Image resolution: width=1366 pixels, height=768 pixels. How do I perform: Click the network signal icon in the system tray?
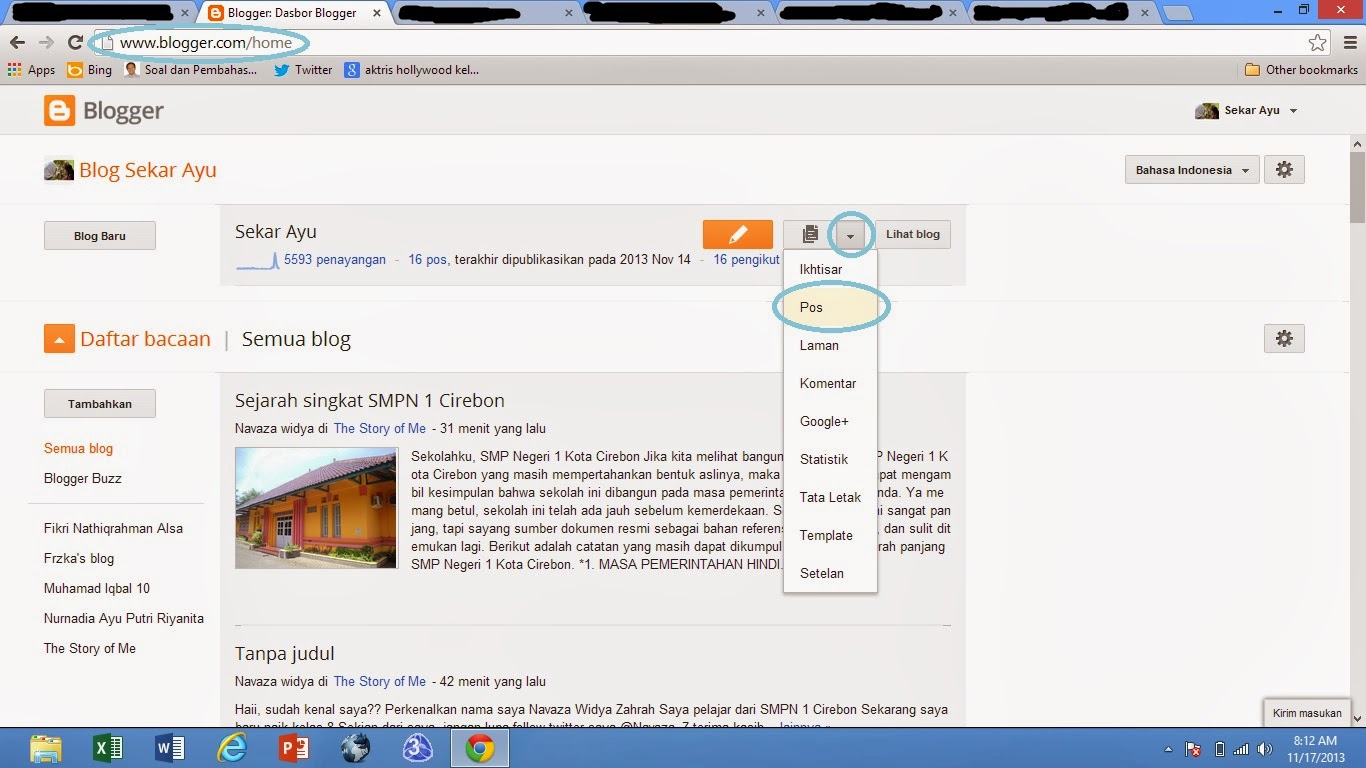tap(1241, 749)
